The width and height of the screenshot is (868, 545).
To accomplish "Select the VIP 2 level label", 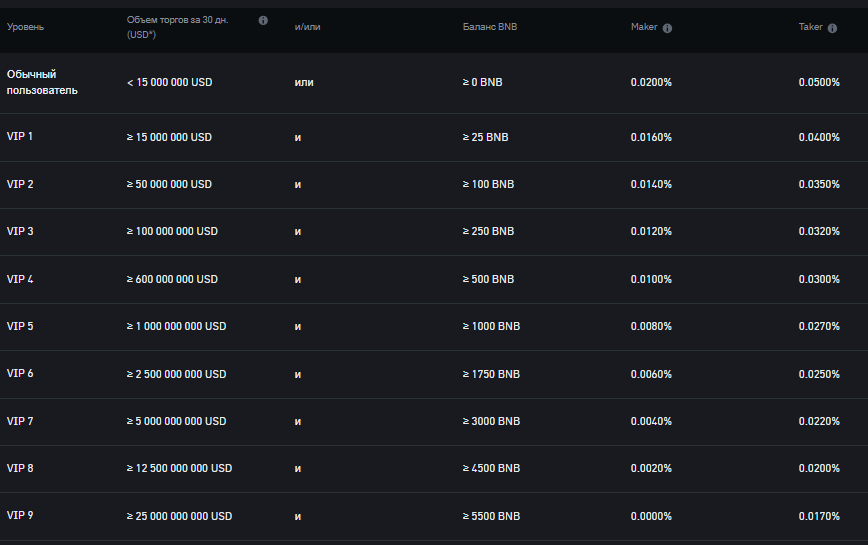I will coord(20,184).
